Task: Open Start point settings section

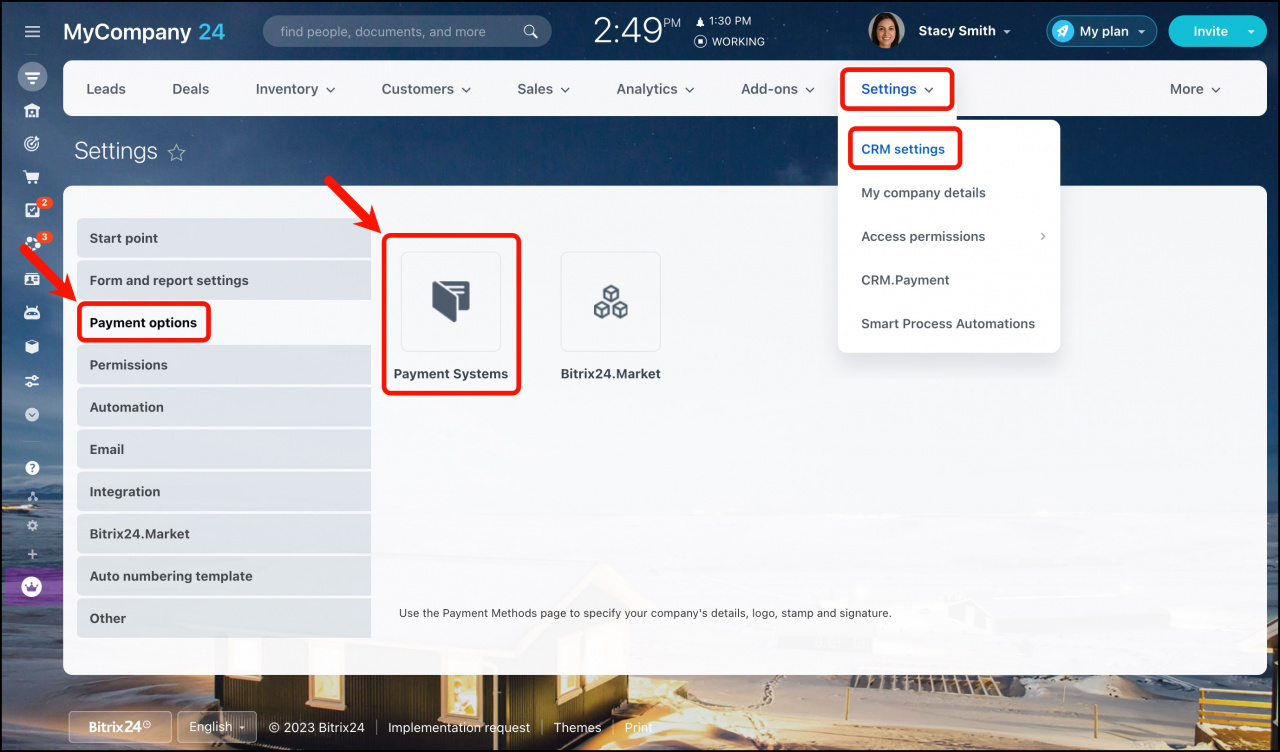Action: click(224, 238)
